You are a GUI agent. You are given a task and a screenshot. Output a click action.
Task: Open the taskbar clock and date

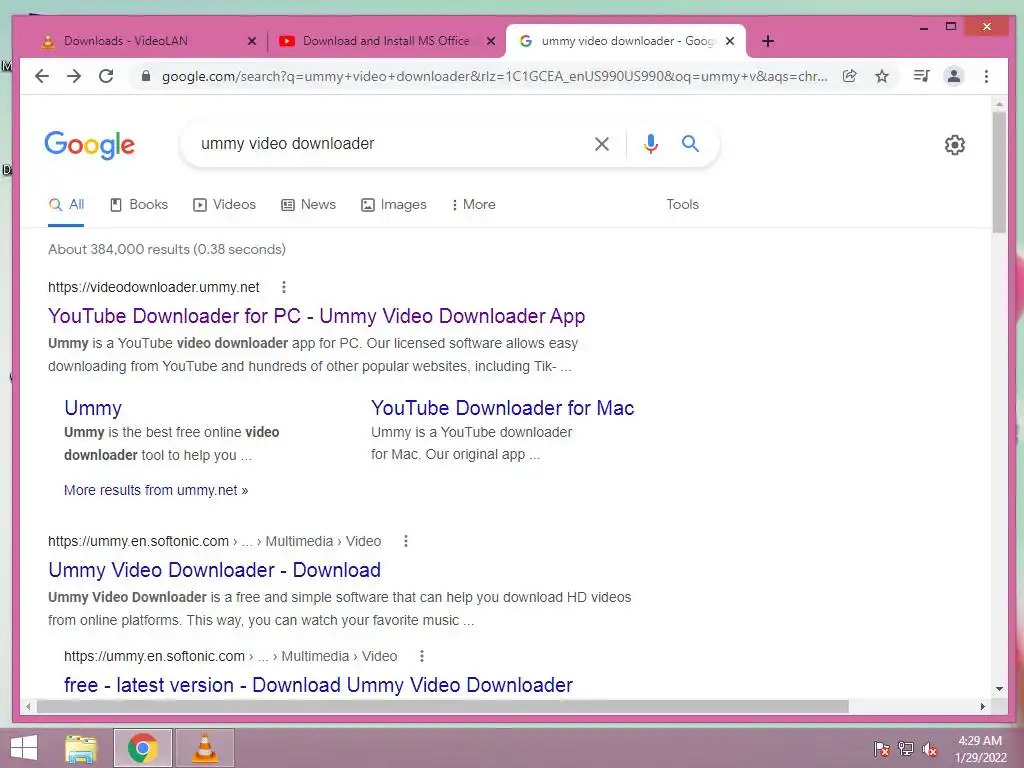pyautogui.click(x=980, y=749)
